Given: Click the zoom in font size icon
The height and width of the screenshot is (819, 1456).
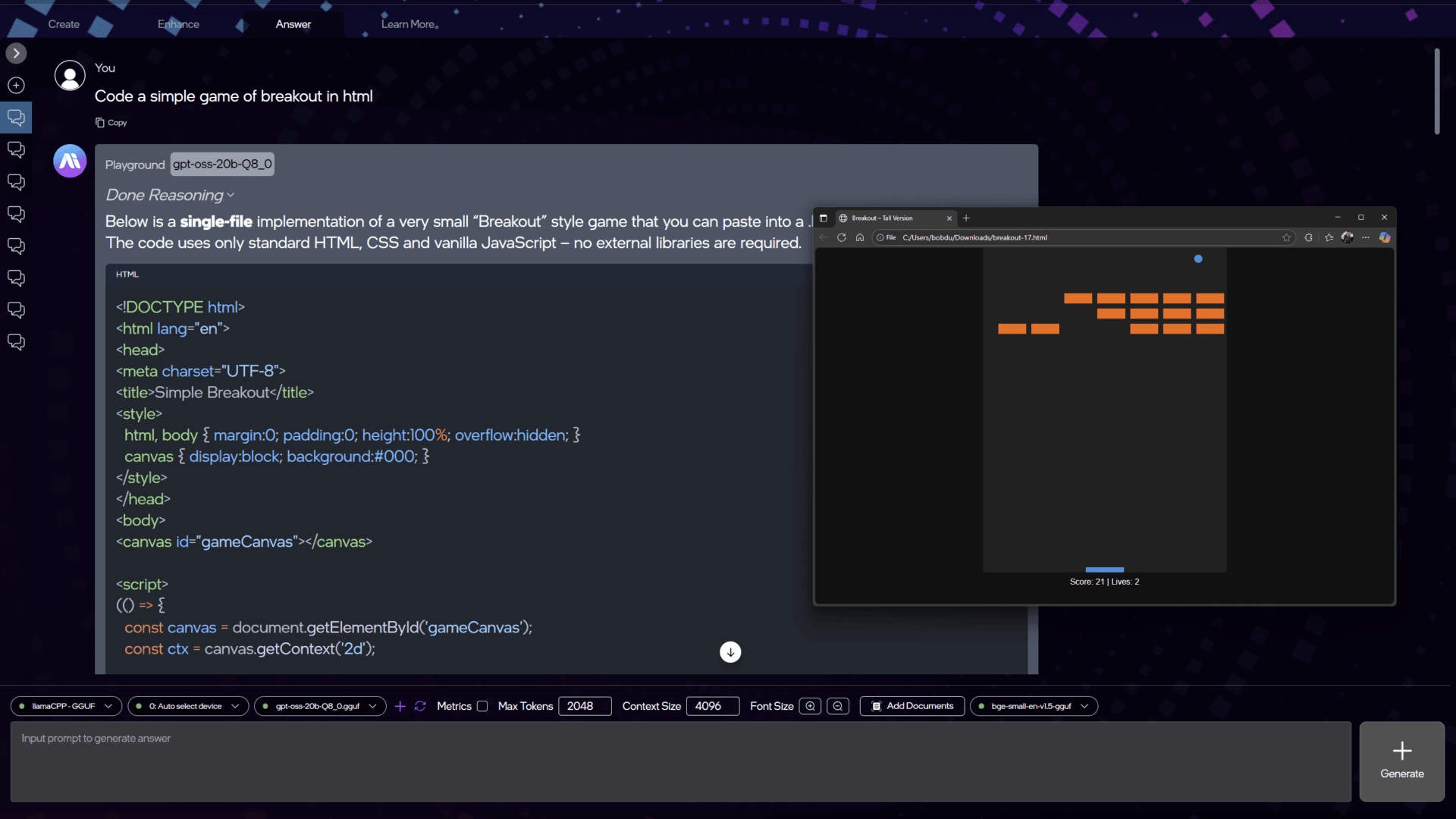Looking at the screenshot, I should [x=810, y=706].
